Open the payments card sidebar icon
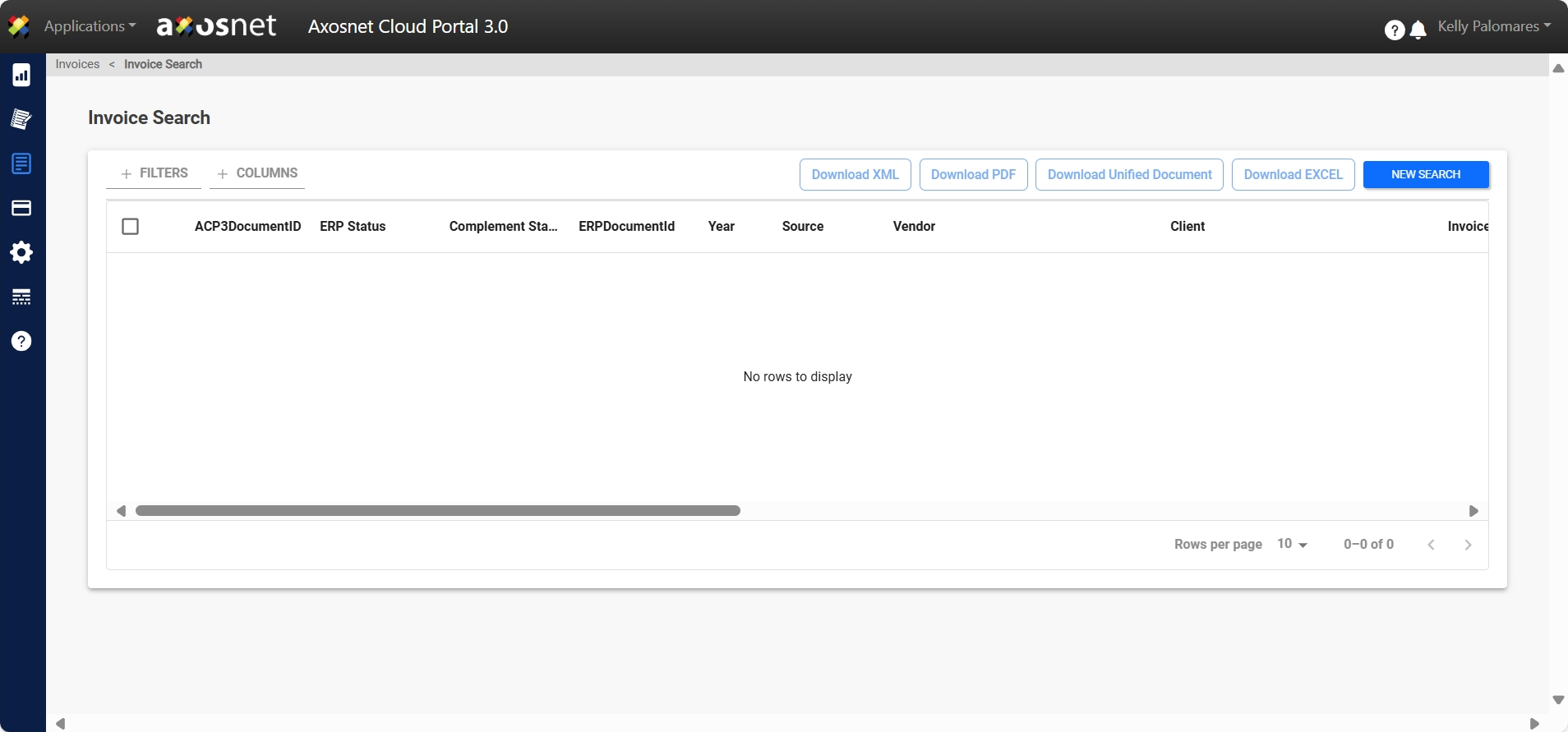The height and width of the screenshot is (732, 1568). [21, 208]
